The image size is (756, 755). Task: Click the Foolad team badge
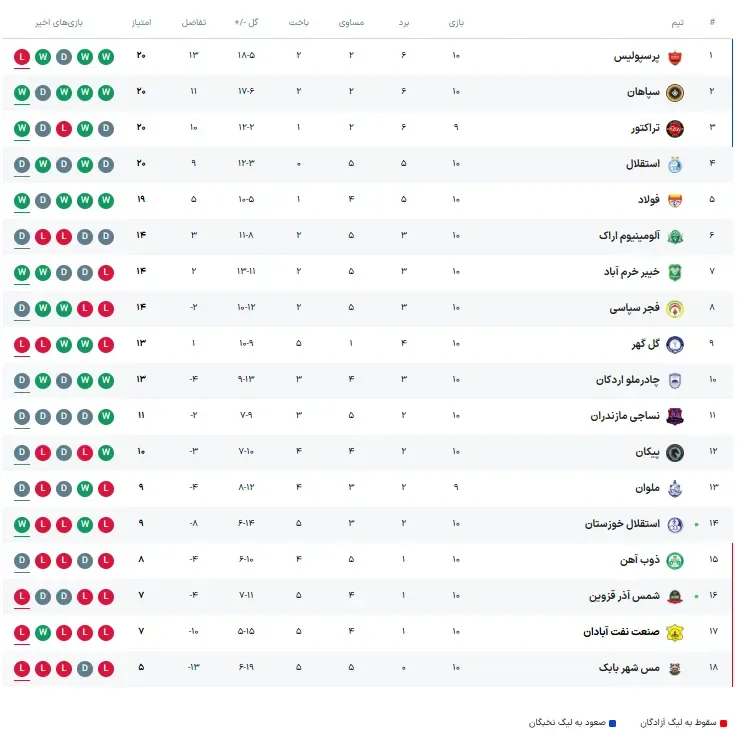[675, 201]
